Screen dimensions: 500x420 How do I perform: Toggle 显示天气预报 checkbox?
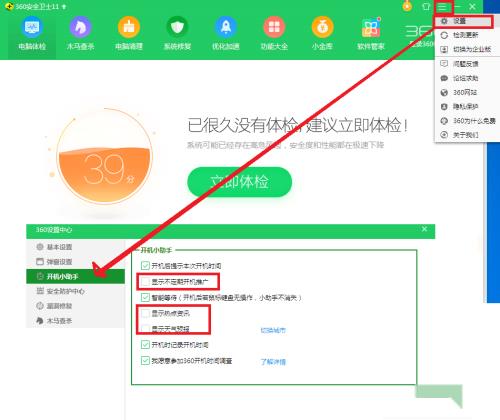click(145, 329)
